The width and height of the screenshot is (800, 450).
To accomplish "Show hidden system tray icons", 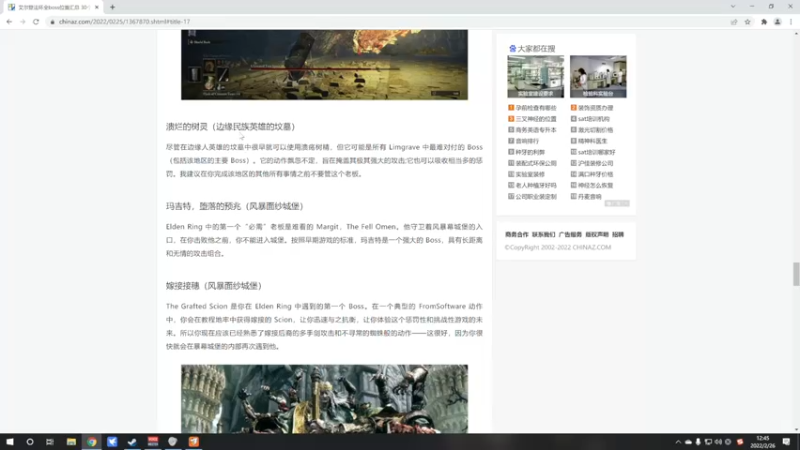I will [x=678, y=442].
